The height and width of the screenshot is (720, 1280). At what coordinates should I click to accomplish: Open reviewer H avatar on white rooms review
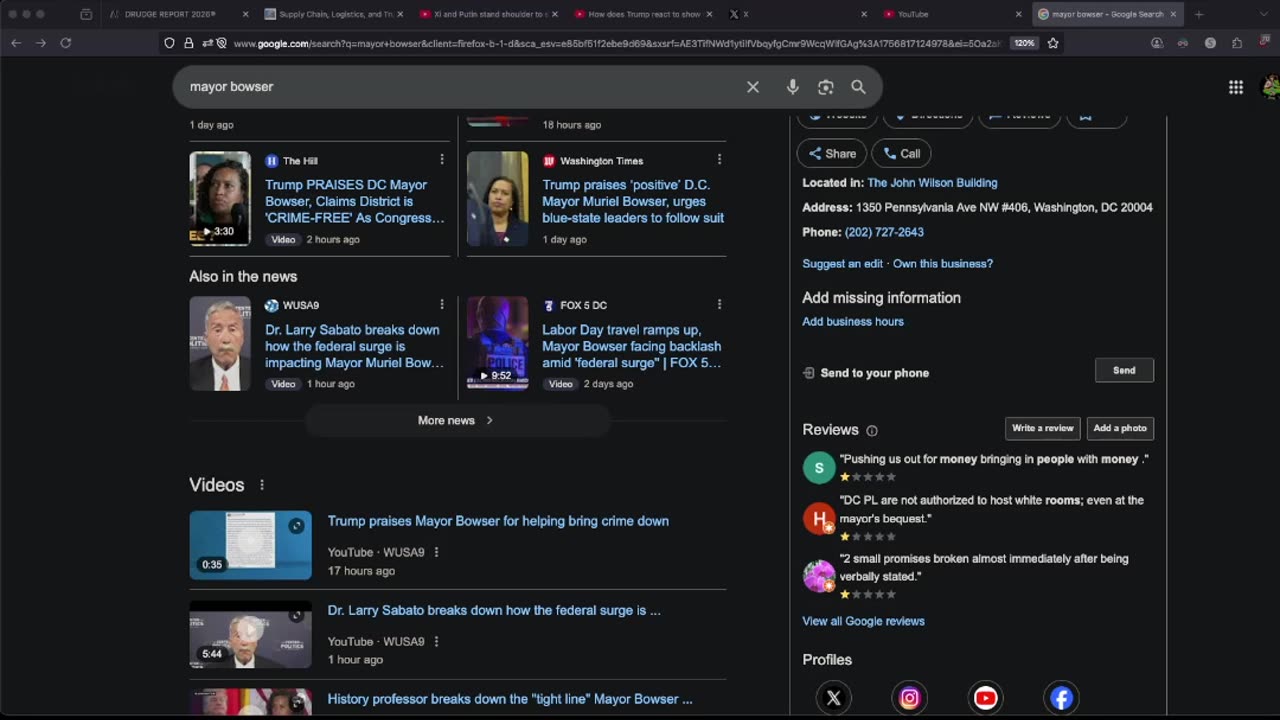pyautogui.click(x=819, y=518)
